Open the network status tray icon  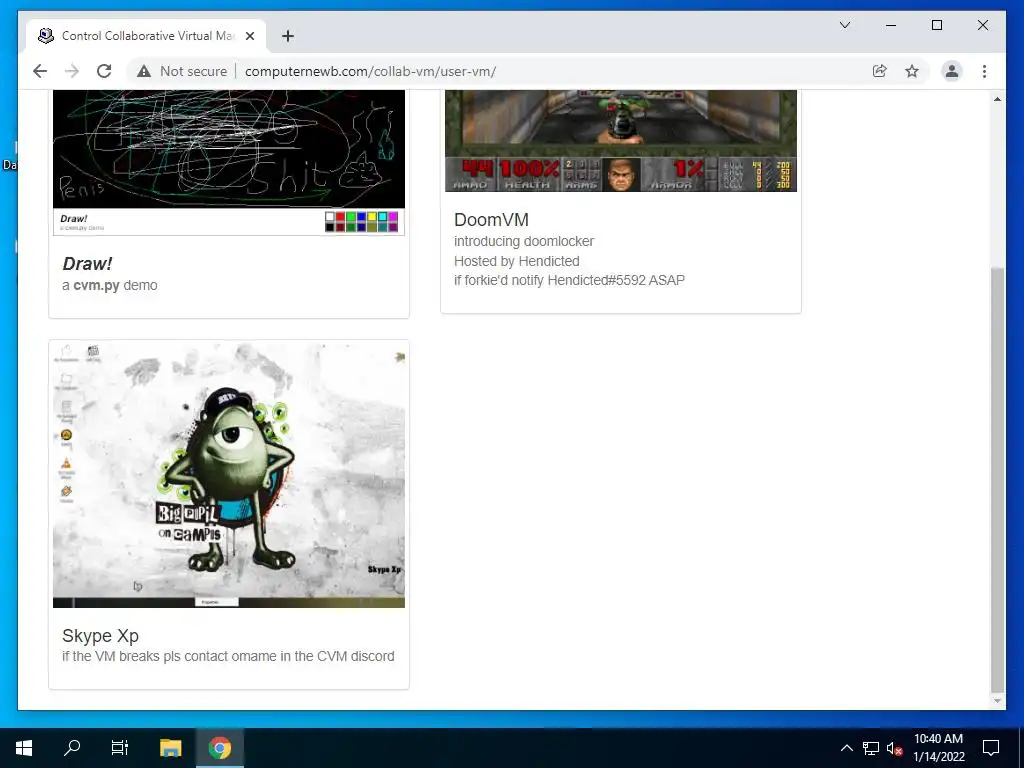[x=871, y=748]
